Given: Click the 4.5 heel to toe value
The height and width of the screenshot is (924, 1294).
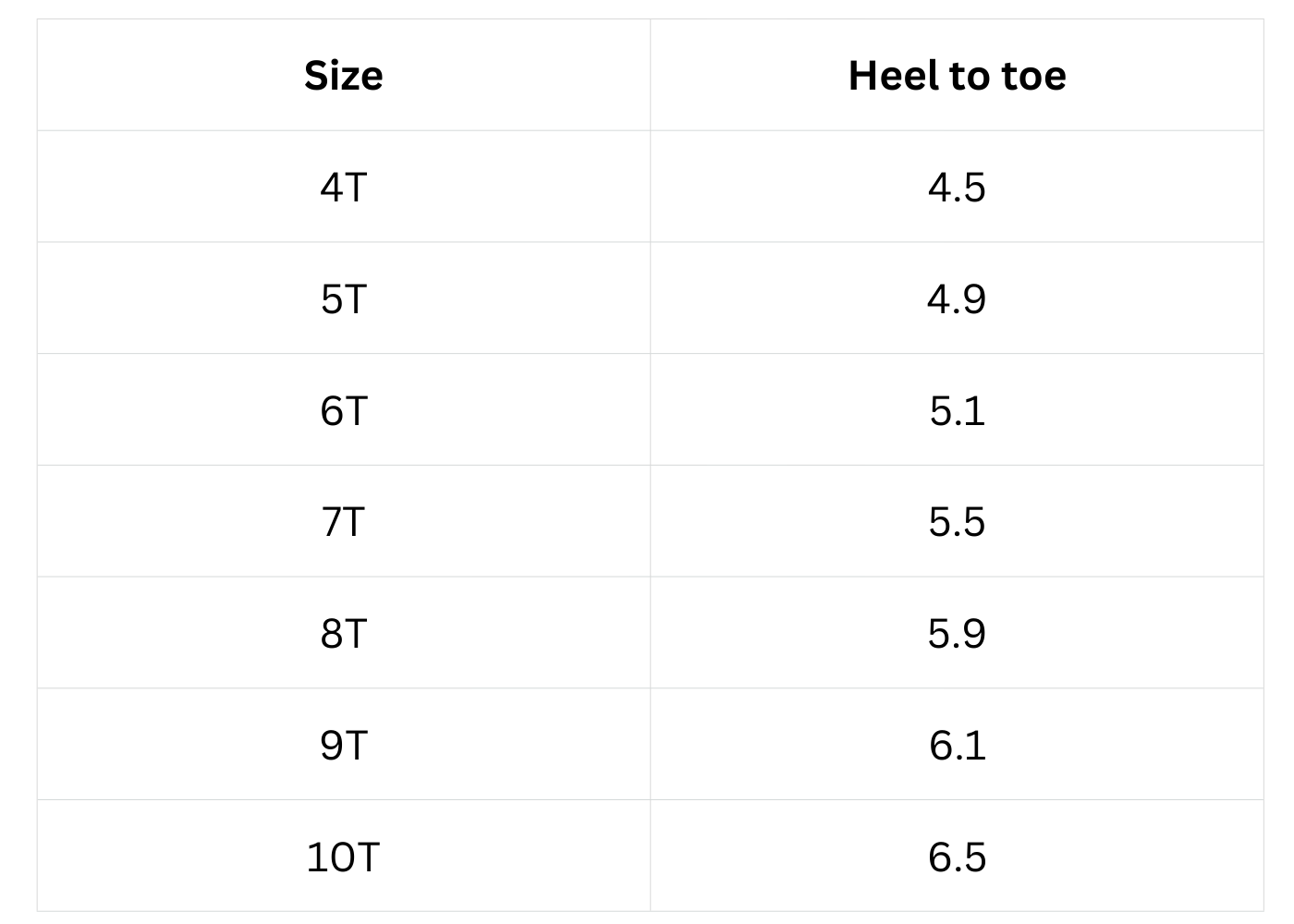Looking at the screenshot, I should 957,188.
